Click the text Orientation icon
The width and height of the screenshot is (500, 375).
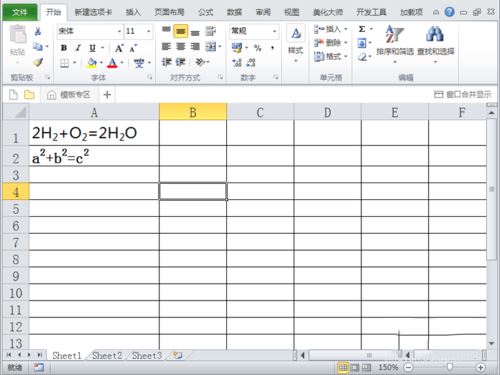pos(200,62)
